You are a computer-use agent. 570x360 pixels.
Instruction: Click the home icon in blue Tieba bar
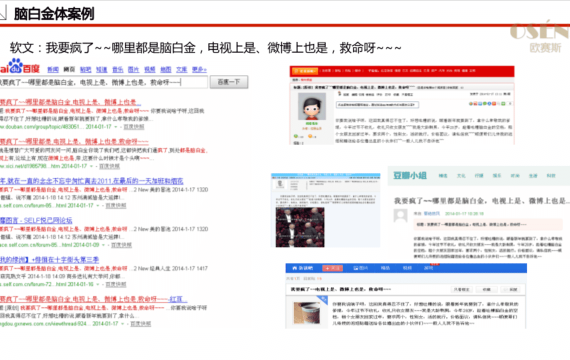295,268
